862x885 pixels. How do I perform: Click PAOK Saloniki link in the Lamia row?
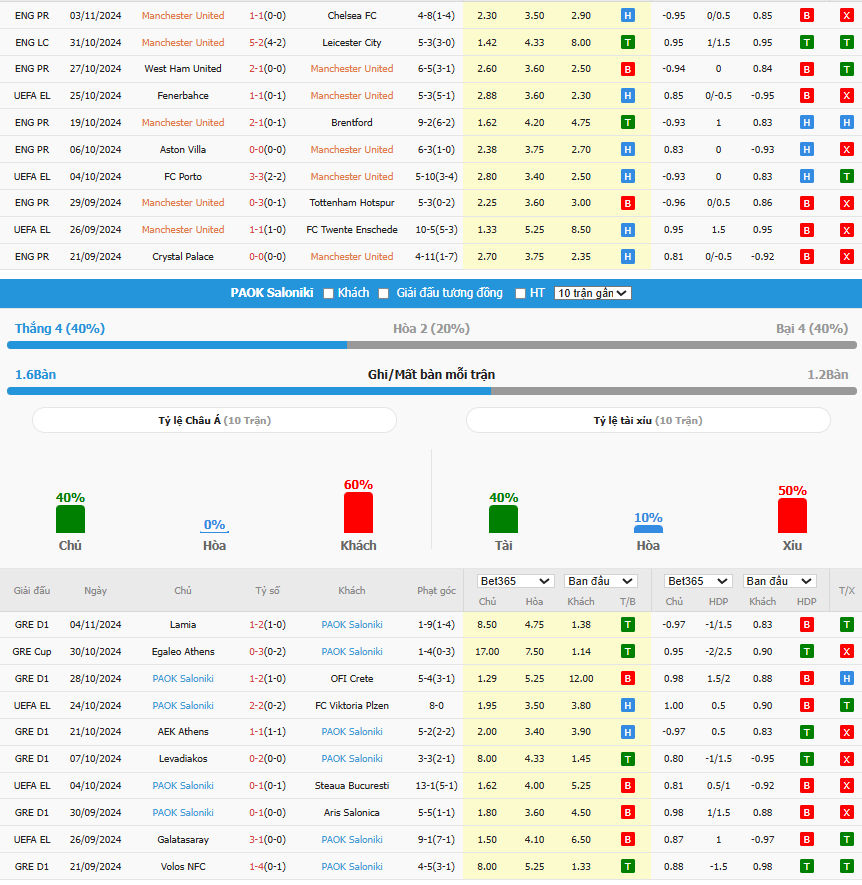coord(352,625)
